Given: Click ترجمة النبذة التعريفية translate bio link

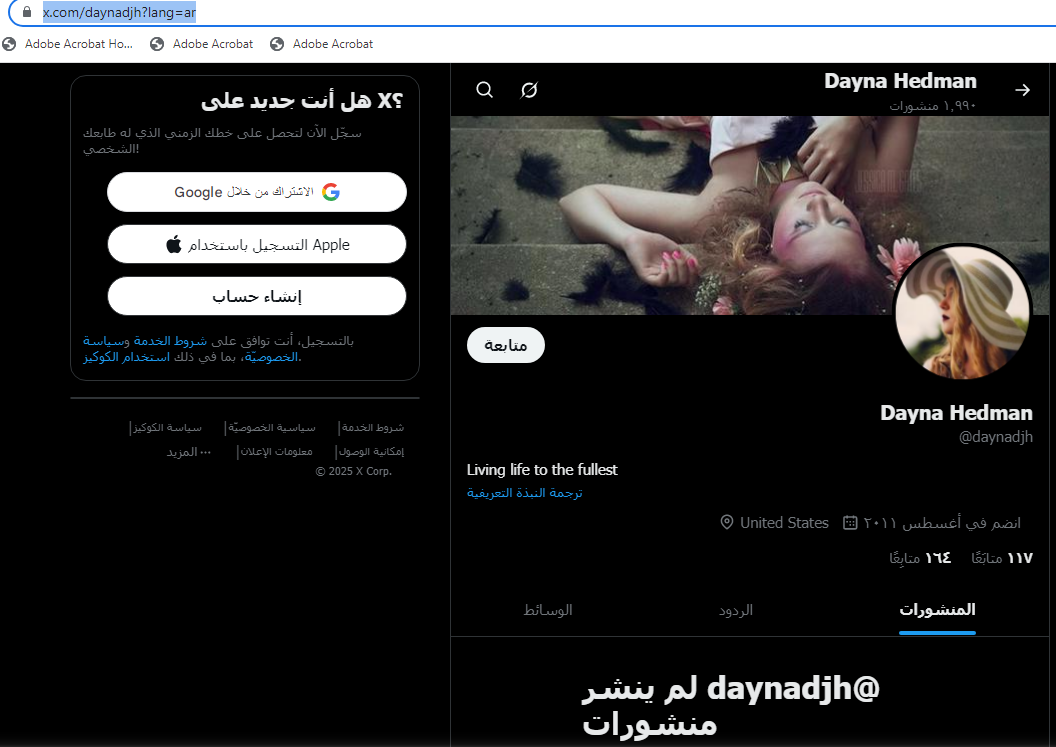Looking at the screenshot, I should click(525, 493).
